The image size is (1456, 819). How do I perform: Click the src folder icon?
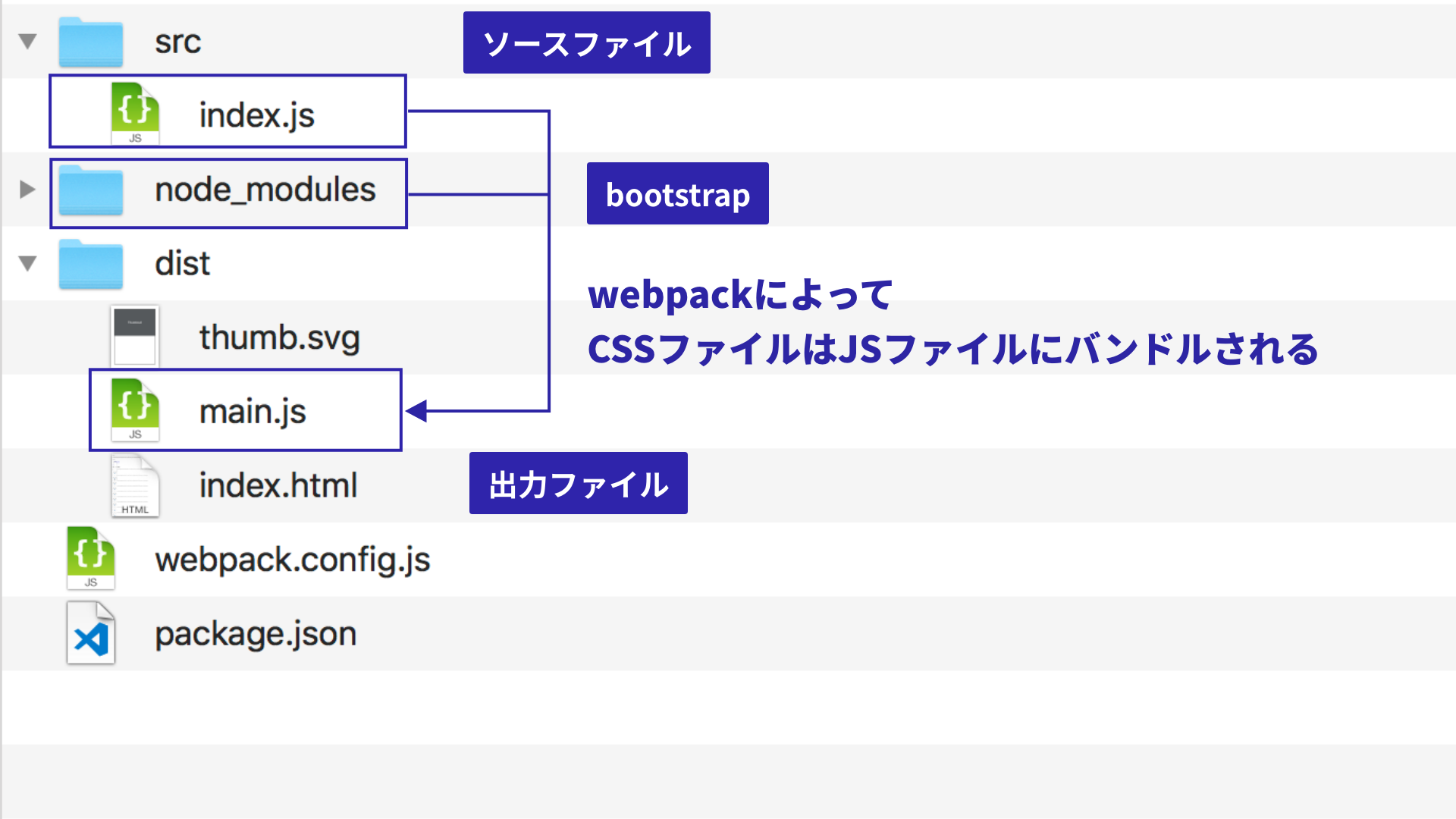[x=91, y=42]
